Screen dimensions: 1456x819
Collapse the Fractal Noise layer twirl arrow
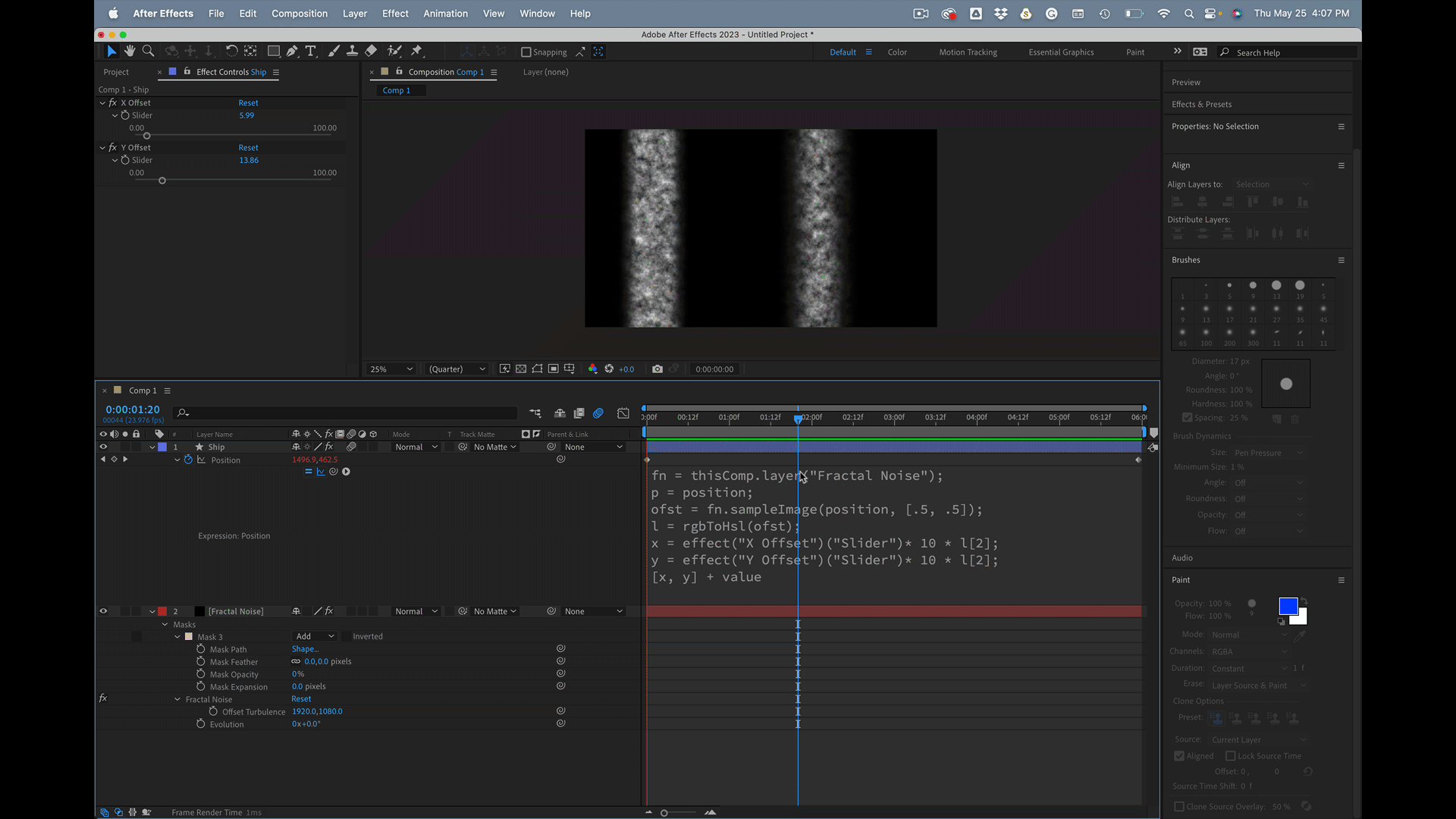tap(152, 612)
